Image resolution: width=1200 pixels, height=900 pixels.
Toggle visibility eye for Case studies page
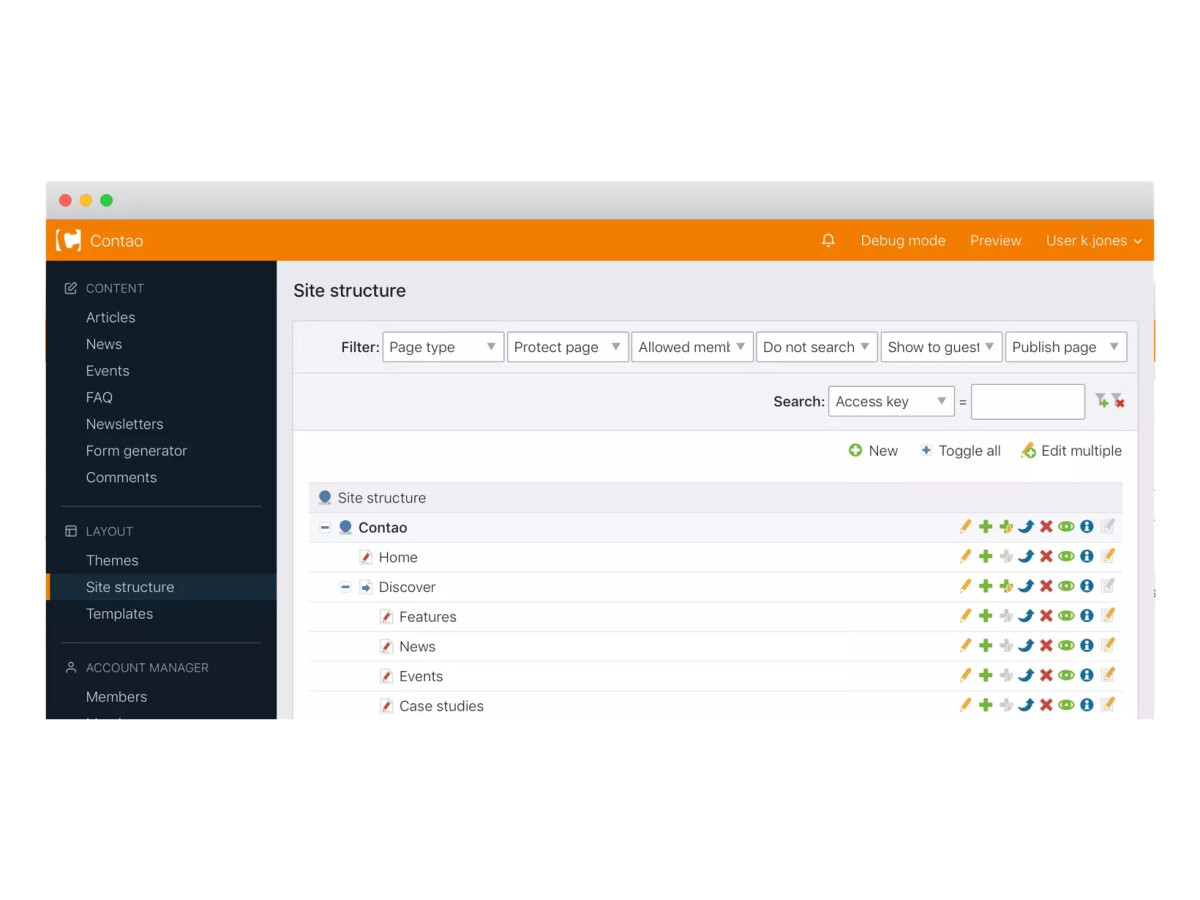tap(1066, 705)
